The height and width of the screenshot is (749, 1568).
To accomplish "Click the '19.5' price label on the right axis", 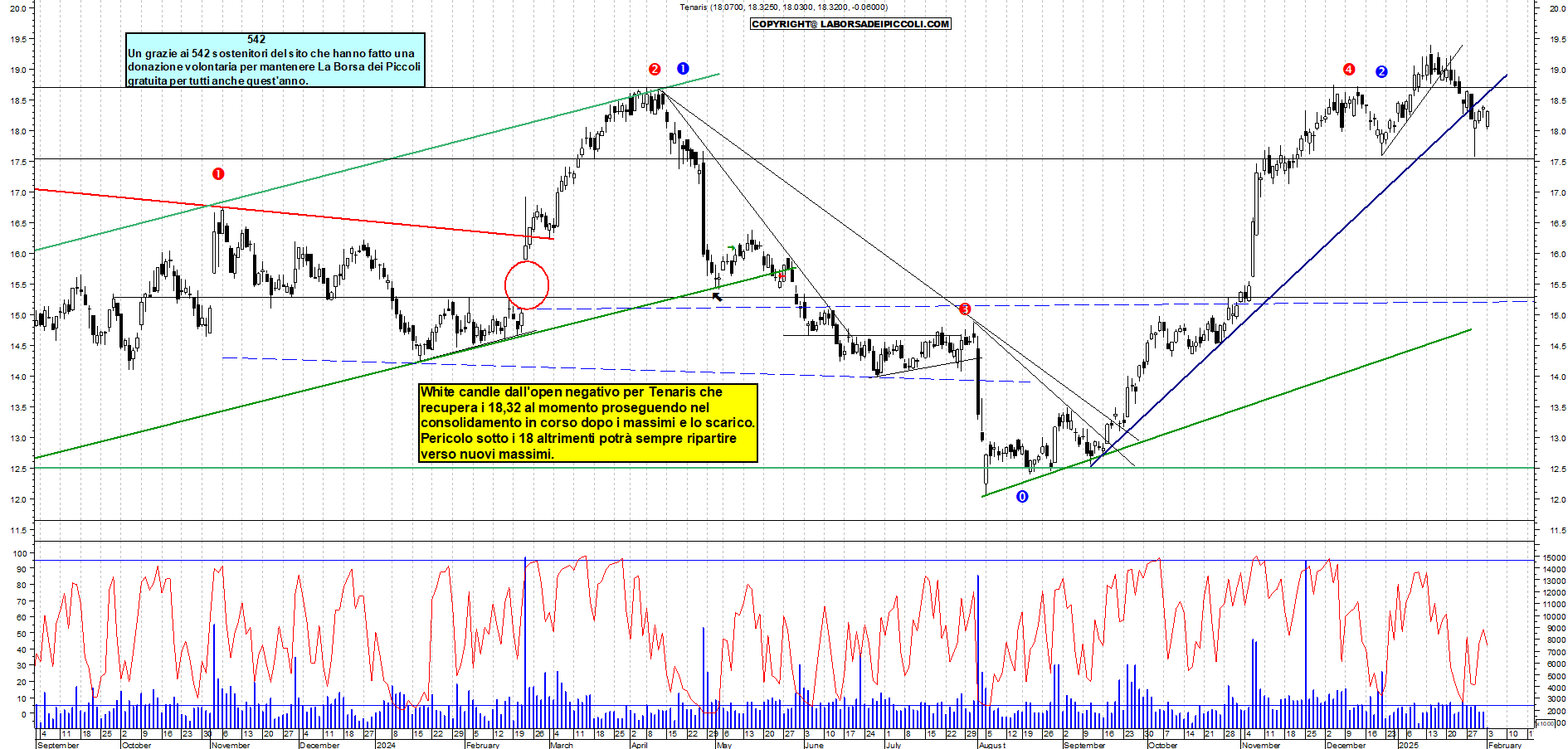I will 1557,39.
